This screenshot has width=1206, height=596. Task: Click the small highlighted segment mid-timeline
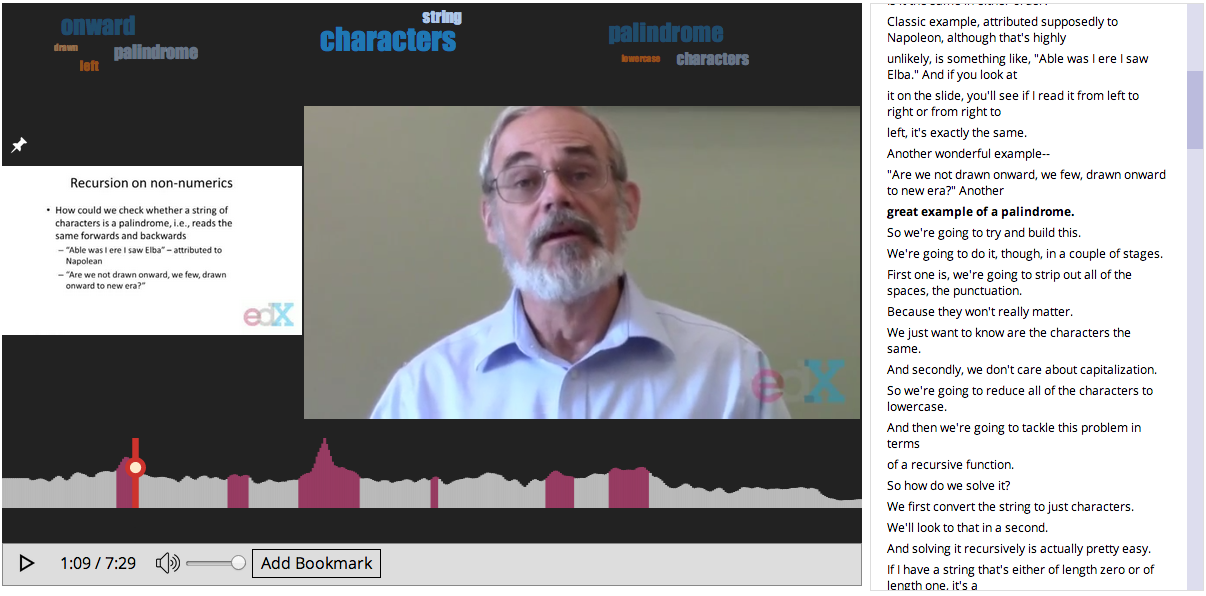coord(435,493)
